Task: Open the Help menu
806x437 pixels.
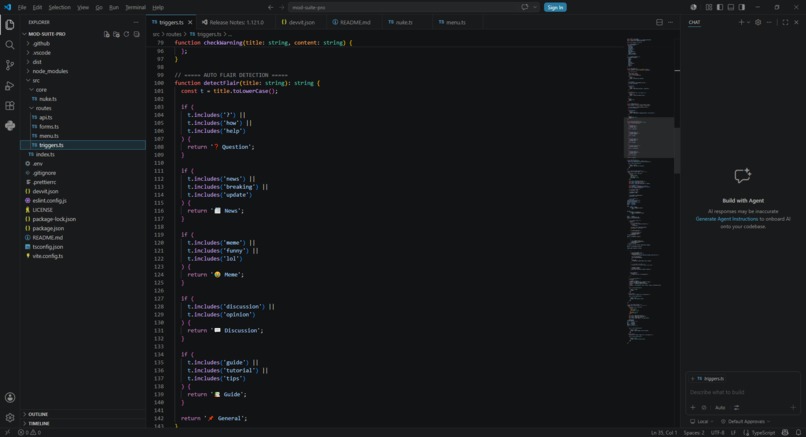Action: tap(158, 7)
